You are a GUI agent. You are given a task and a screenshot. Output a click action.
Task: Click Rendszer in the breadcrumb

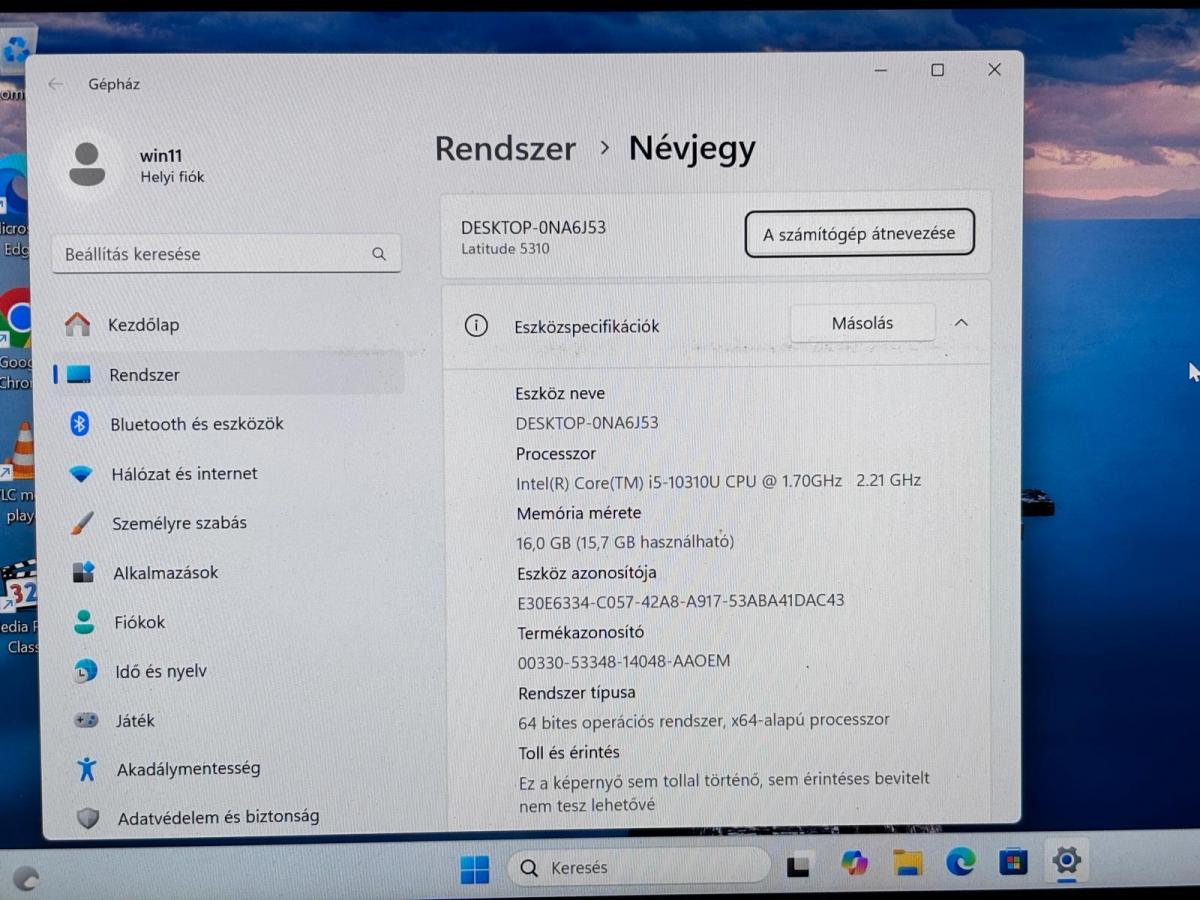pyautogui.click(x=505, y=149)
